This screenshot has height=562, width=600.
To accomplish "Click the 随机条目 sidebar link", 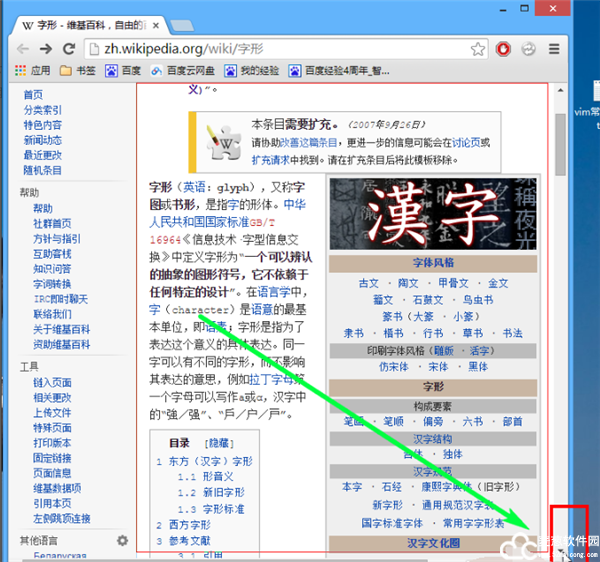I will (42, 170).
